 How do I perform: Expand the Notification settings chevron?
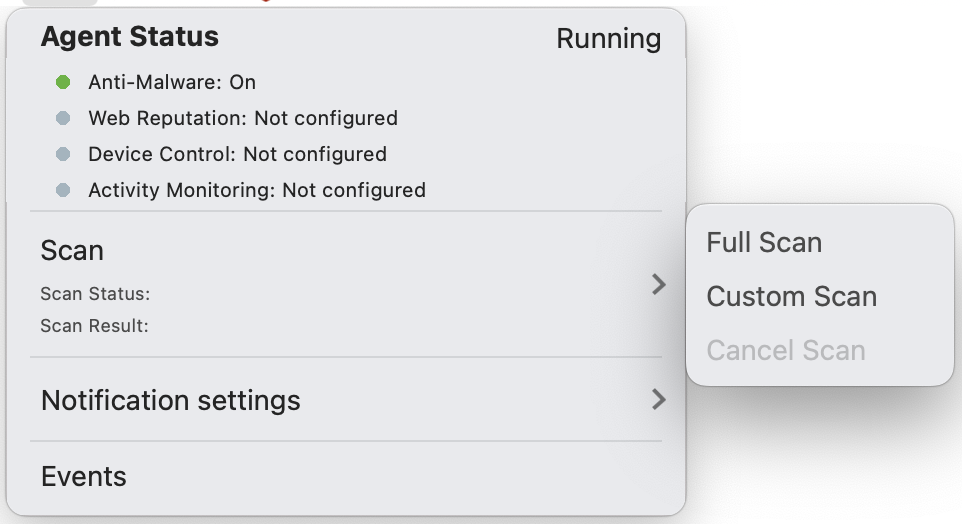658,400
